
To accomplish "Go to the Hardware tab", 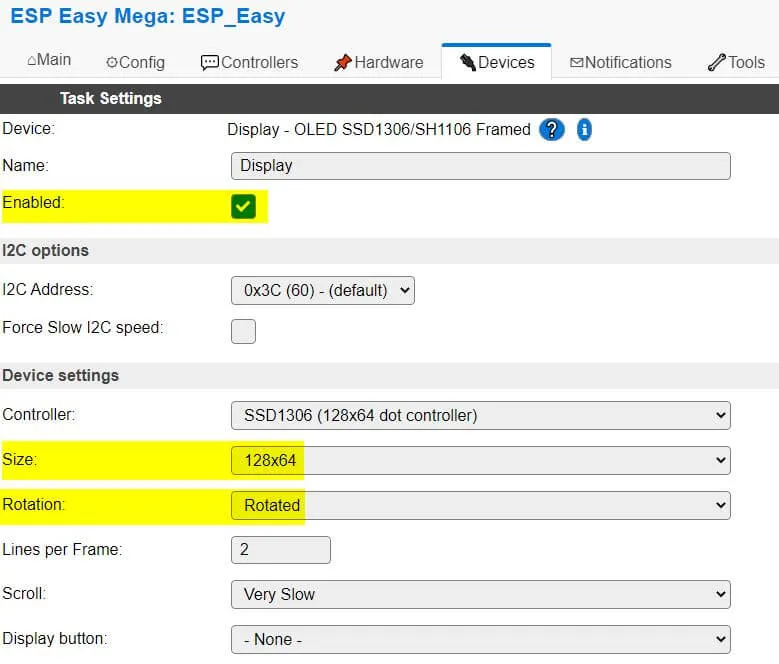I will click(379, 63).
